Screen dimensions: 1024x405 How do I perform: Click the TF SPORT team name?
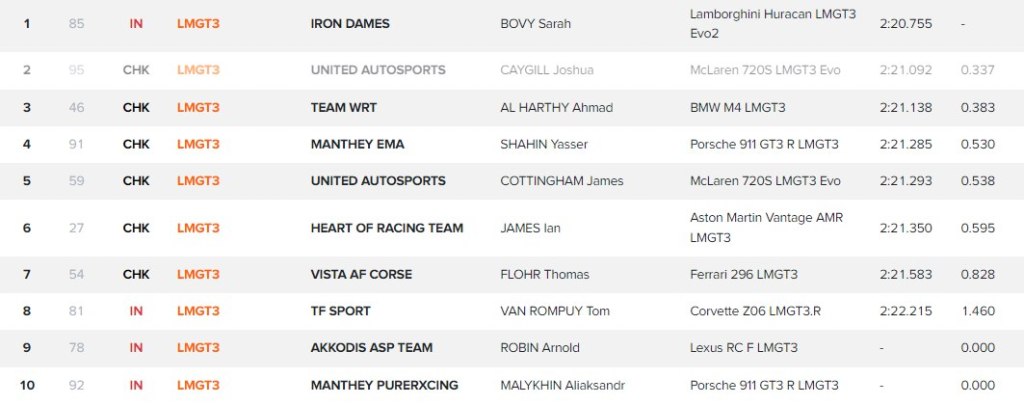(340, 311)
